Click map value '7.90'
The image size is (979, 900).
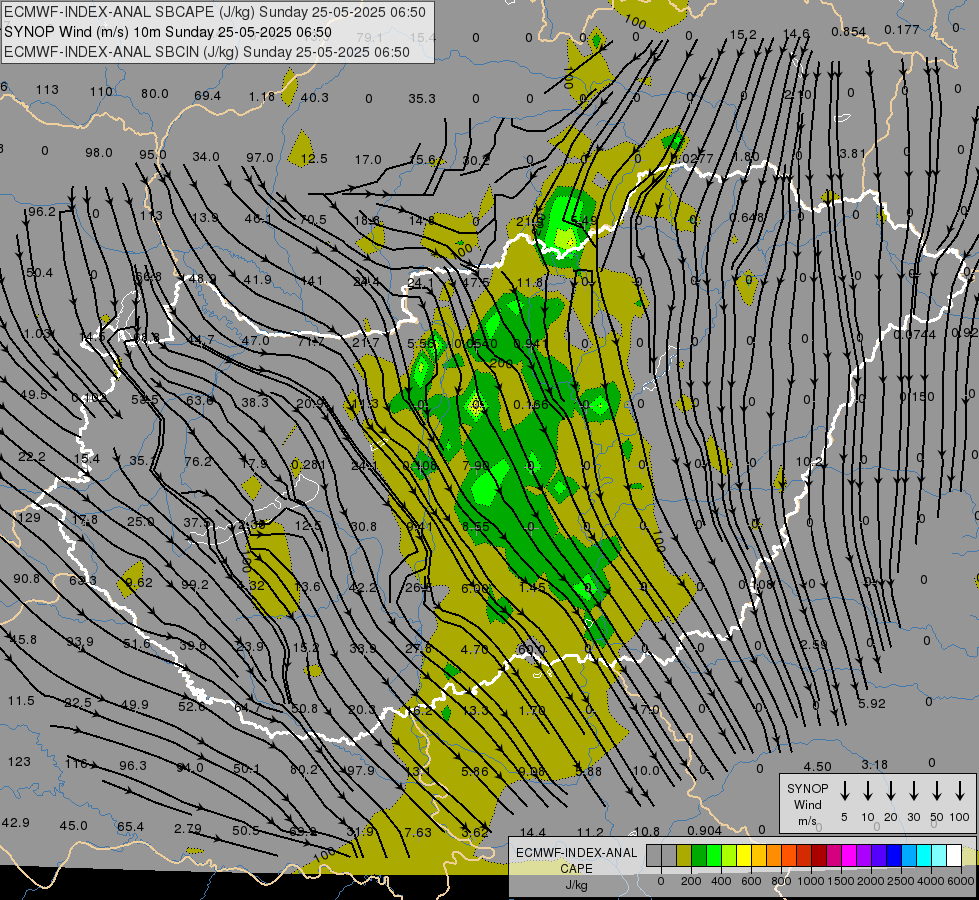click(476, 465)
